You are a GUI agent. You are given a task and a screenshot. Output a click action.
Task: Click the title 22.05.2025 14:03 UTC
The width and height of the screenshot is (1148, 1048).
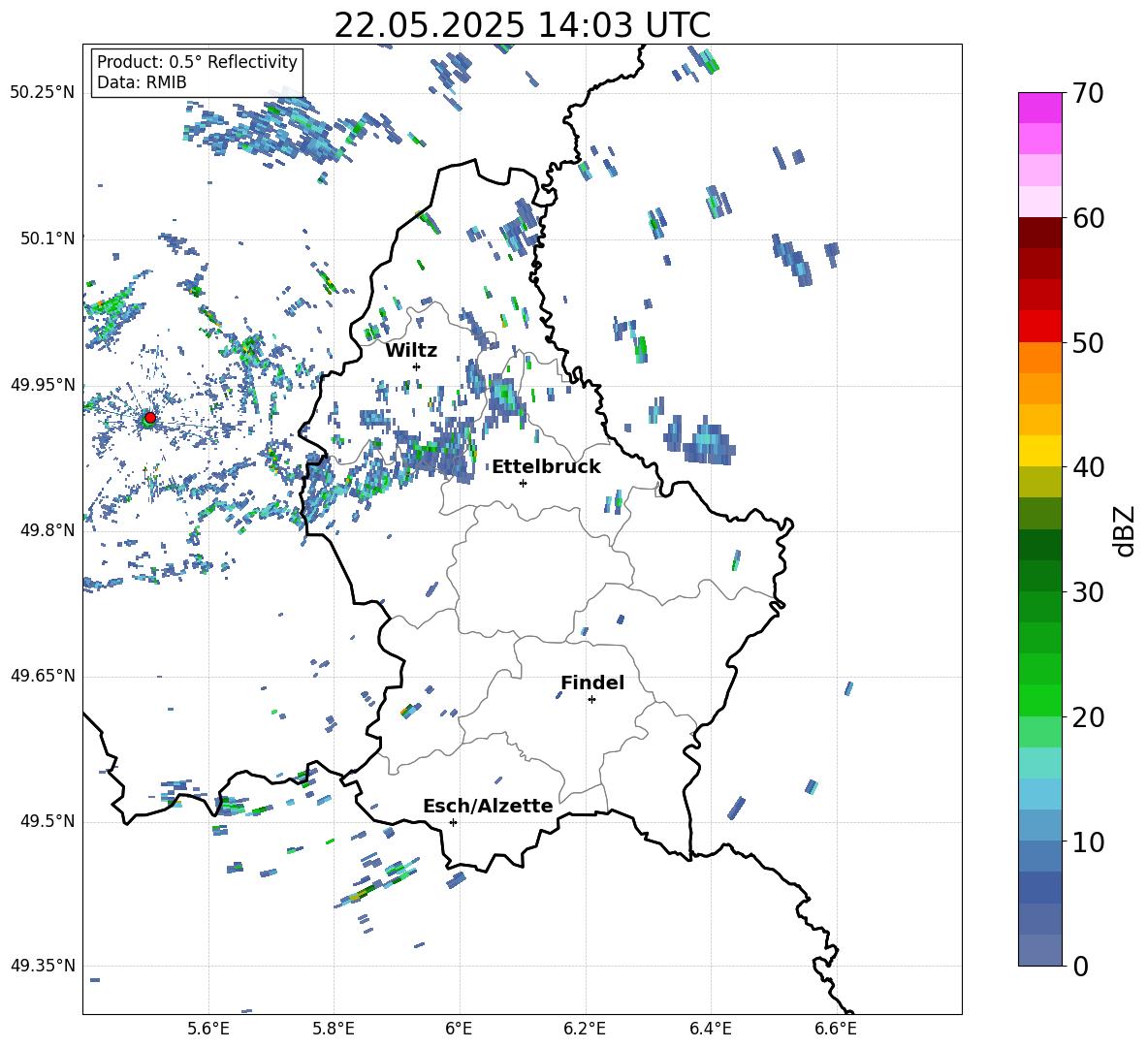click(x=522, y=25)
